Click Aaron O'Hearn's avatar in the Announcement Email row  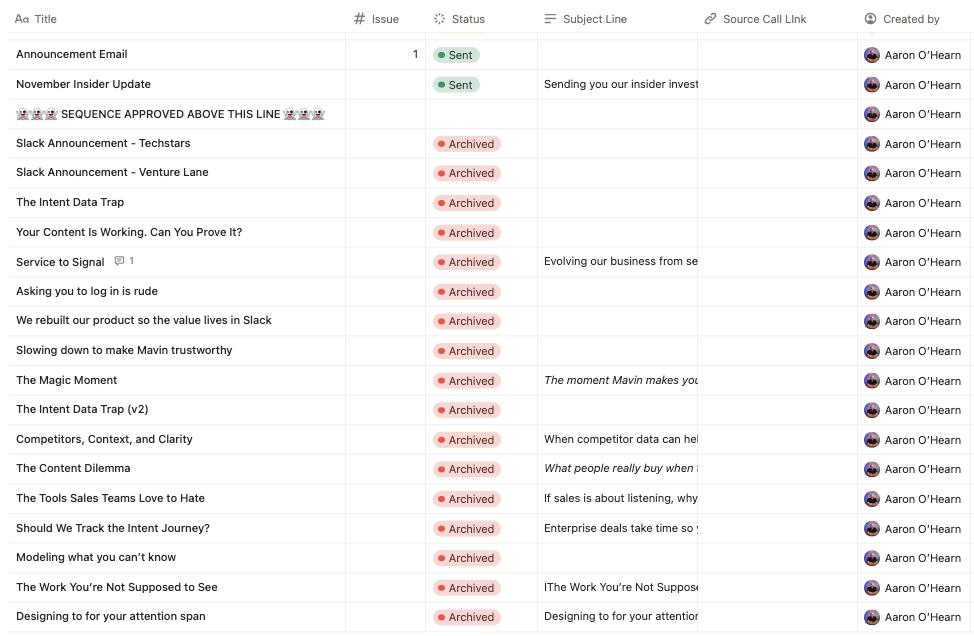[x=872, y=54]
